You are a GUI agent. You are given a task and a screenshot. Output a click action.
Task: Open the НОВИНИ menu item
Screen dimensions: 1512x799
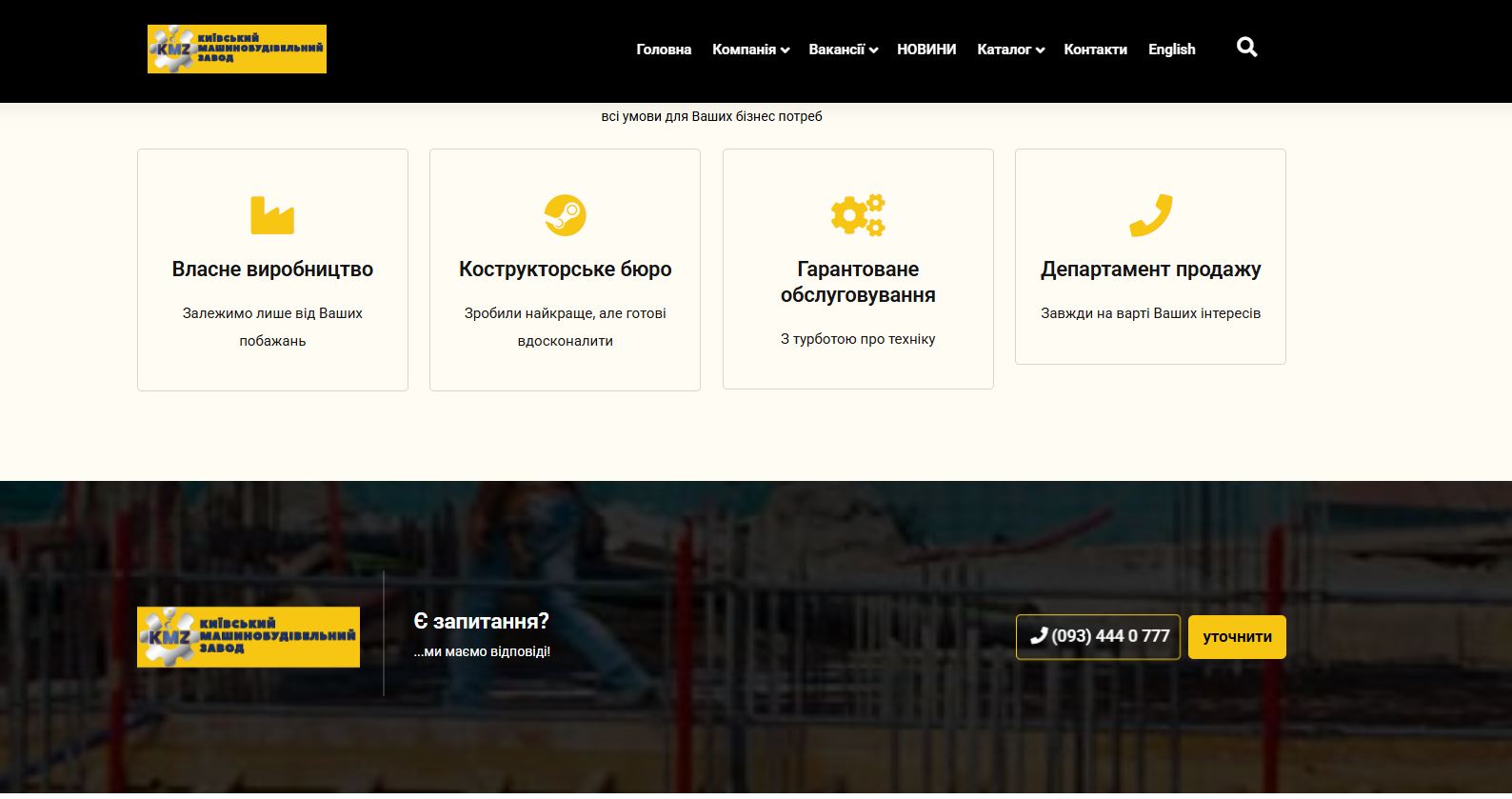pyautogui.click(x=926, y=50)
